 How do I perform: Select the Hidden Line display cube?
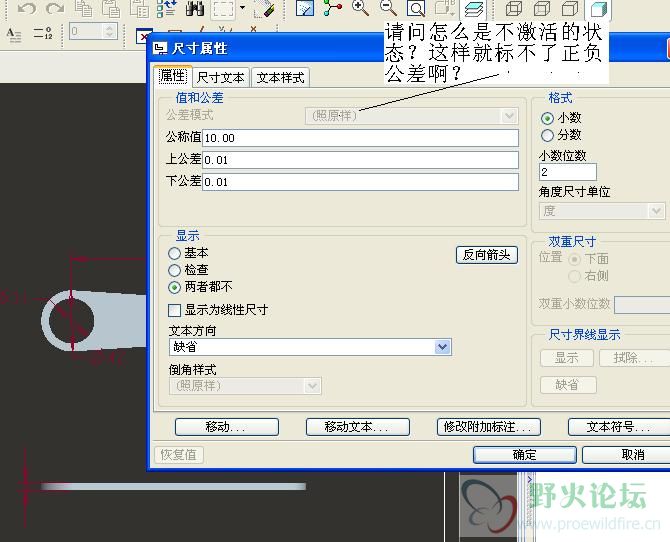coord(542,8)
